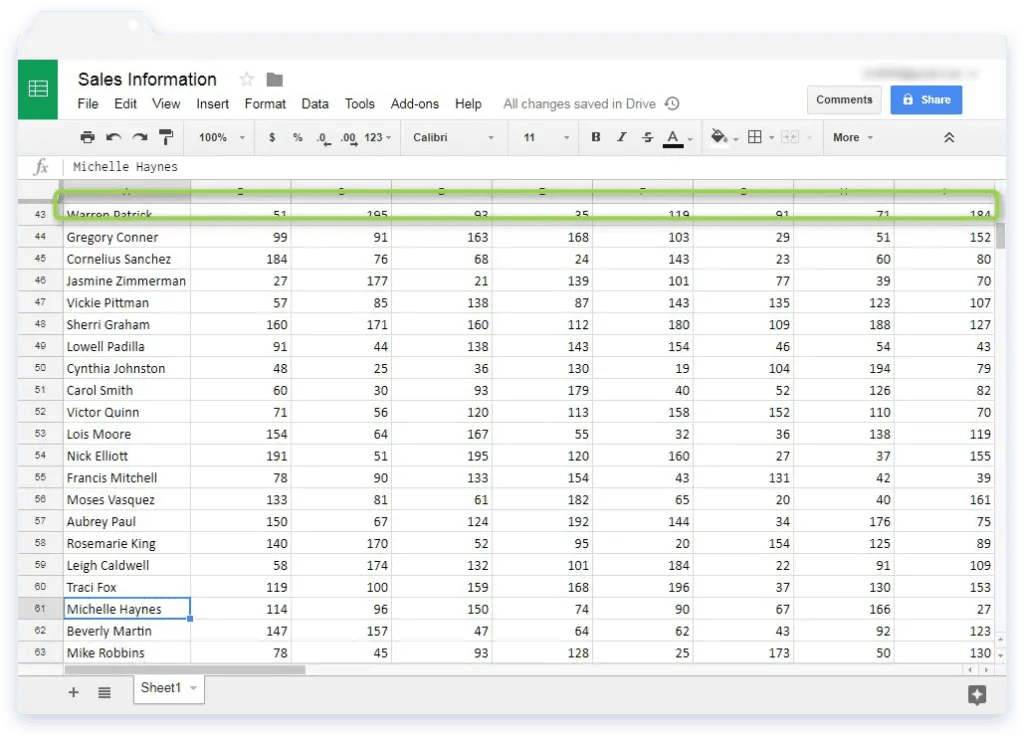Toggle italic formatting
This screenshot has width=1024, height=738.
point(622,137)
